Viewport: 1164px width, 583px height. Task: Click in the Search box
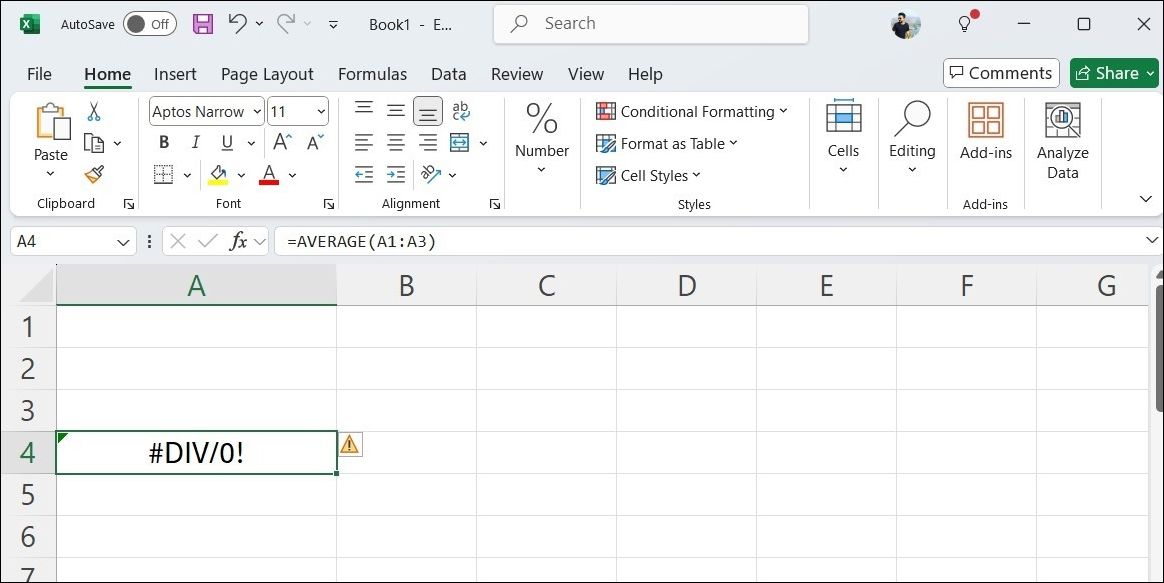coord(650,24)
